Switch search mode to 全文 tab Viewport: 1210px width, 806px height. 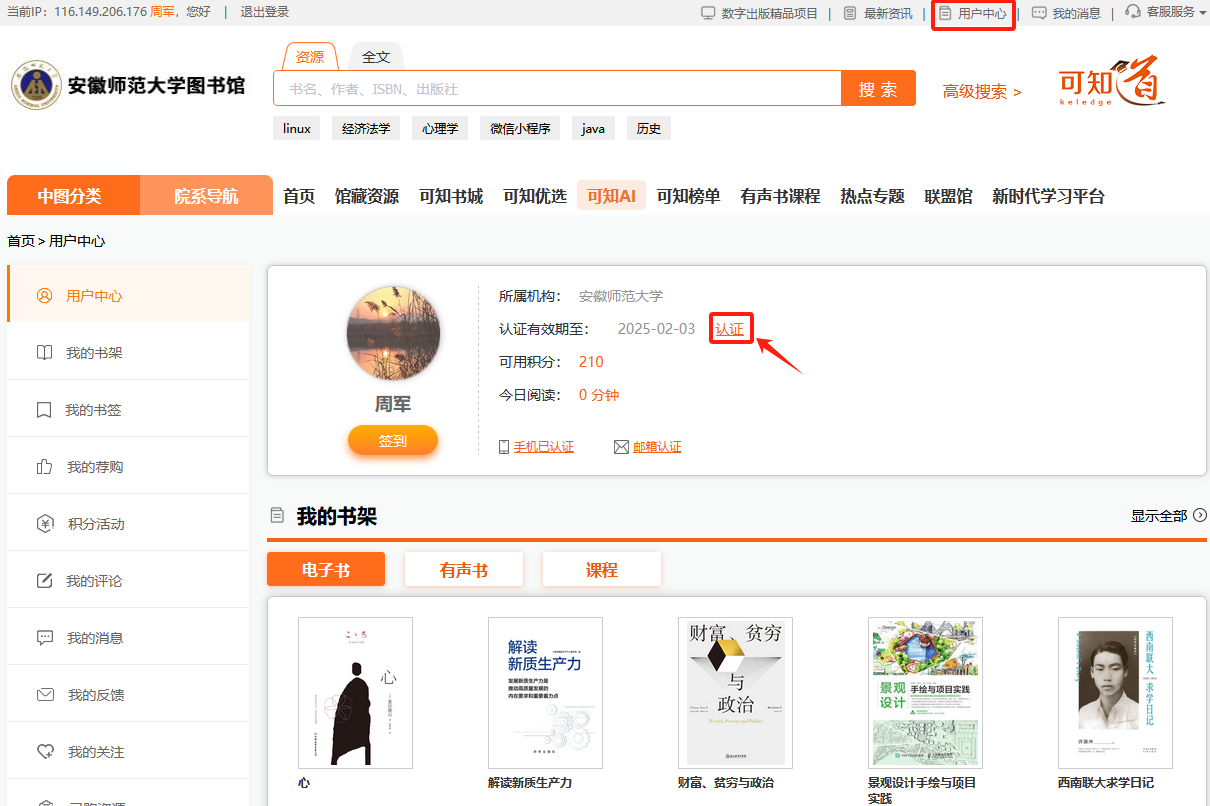(x=376, y=57)
